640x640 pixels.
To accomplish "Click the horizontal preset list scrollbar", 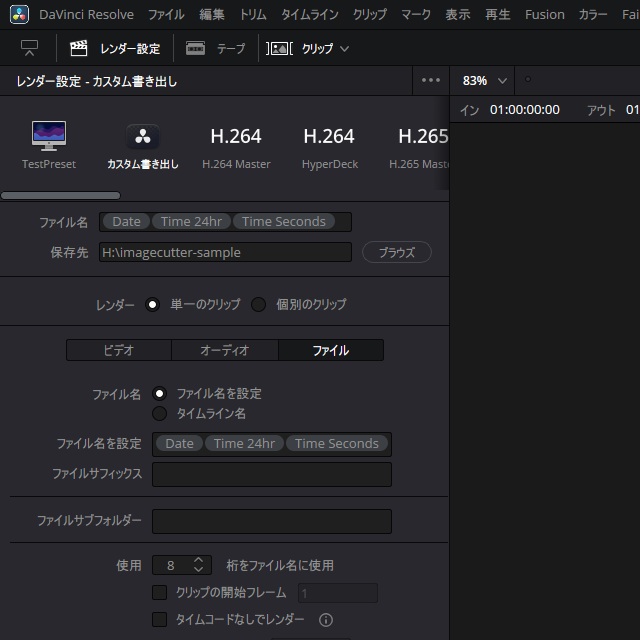I will tap(60, 196).
